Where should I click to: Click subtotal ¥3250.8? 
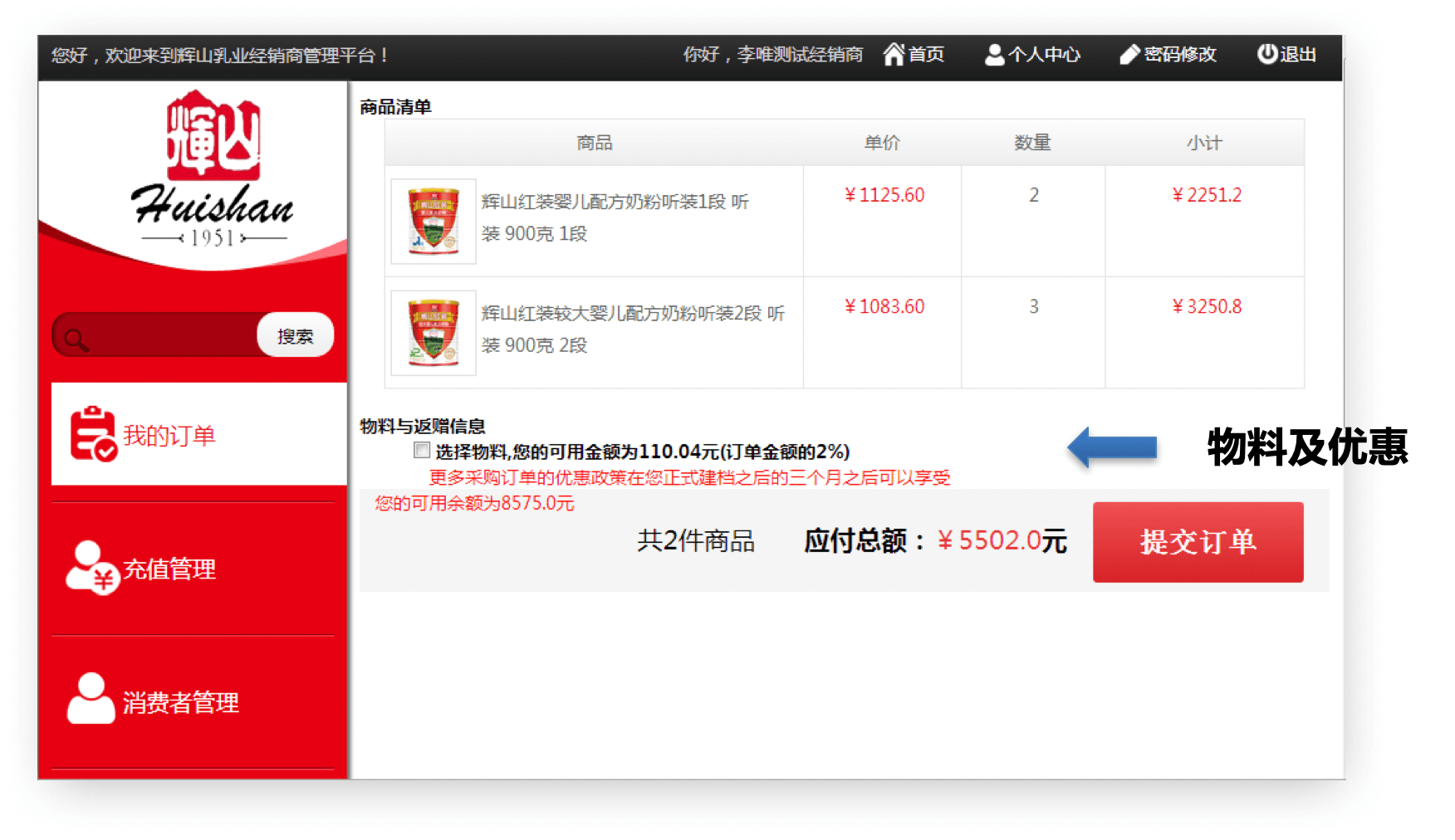[1207, 306]
